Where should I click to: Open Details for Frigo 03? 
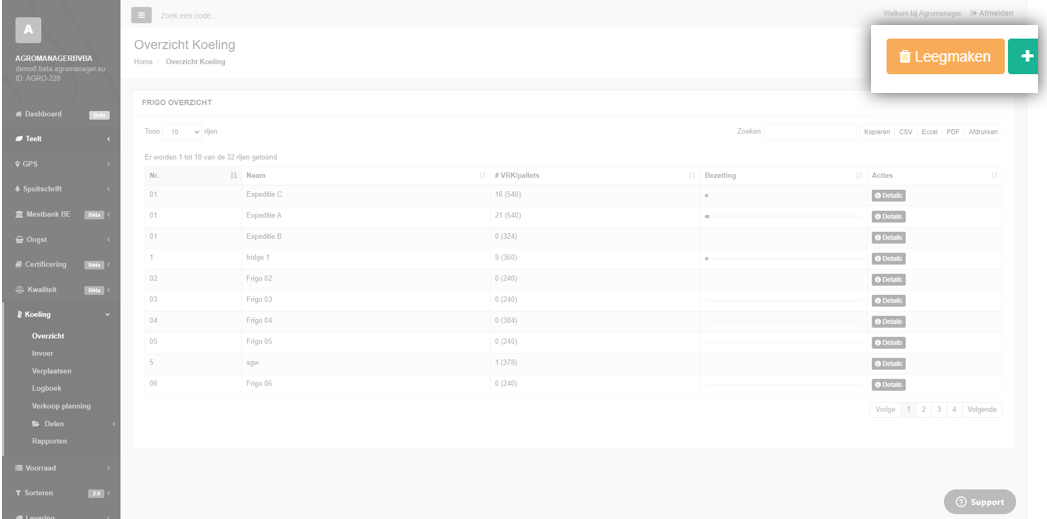coord(888,301)
